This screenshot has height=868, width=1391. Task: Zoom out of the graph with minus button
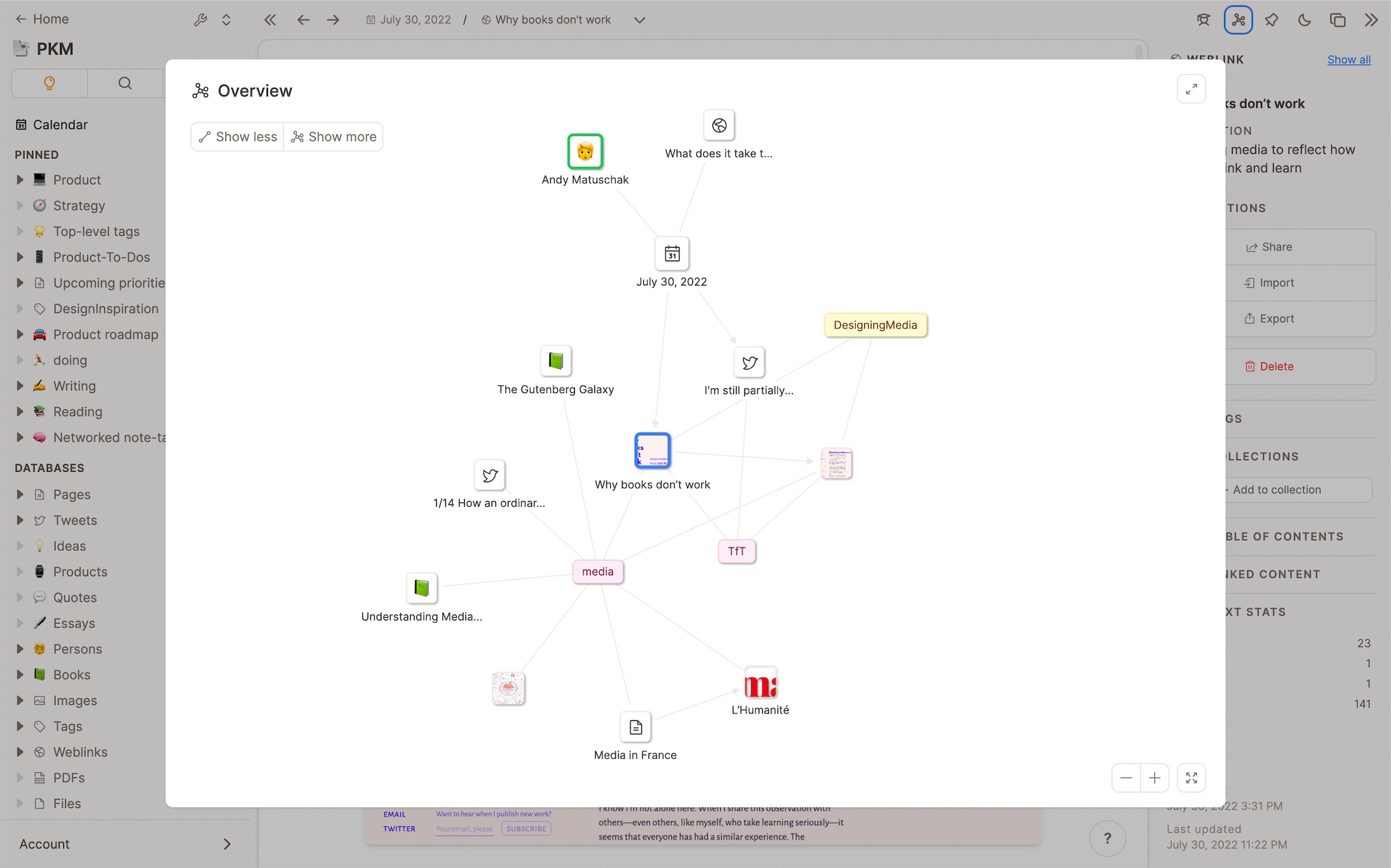coord(1126,778)
